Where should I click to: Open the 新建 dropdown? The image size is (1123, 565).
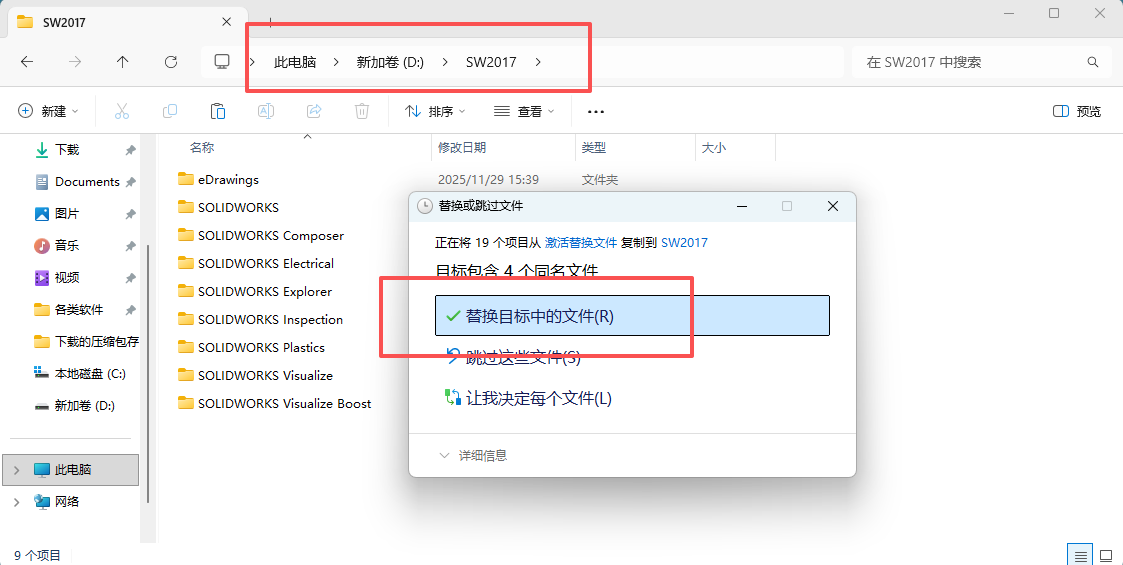tap(48, 111)
